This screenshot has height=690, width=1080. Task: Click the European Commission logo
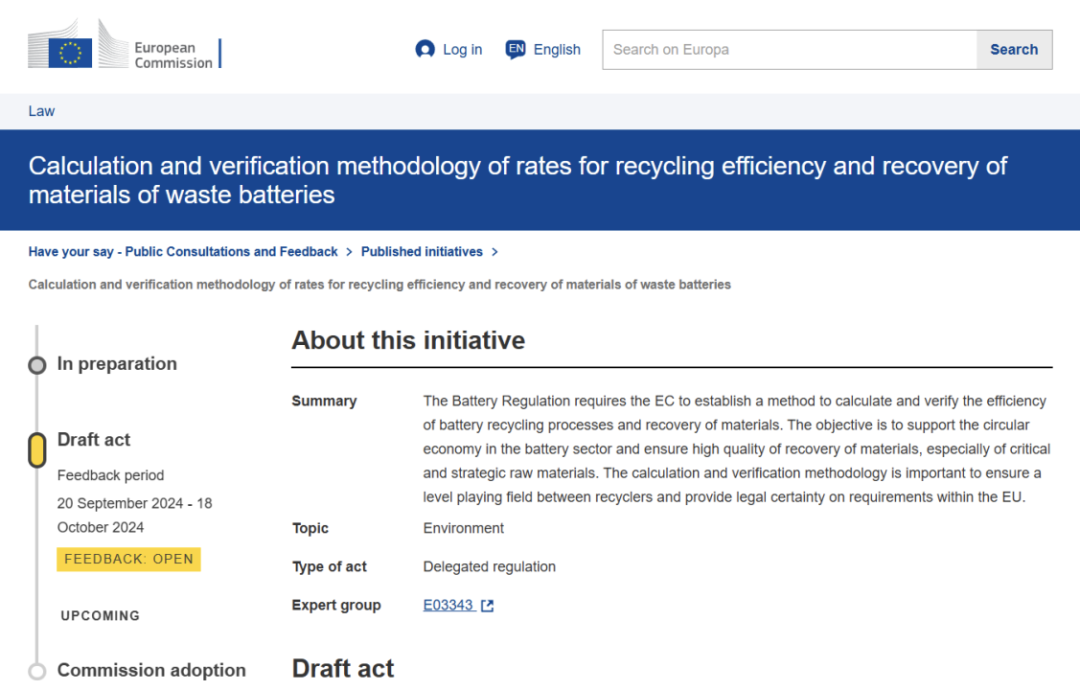(123, 49)
